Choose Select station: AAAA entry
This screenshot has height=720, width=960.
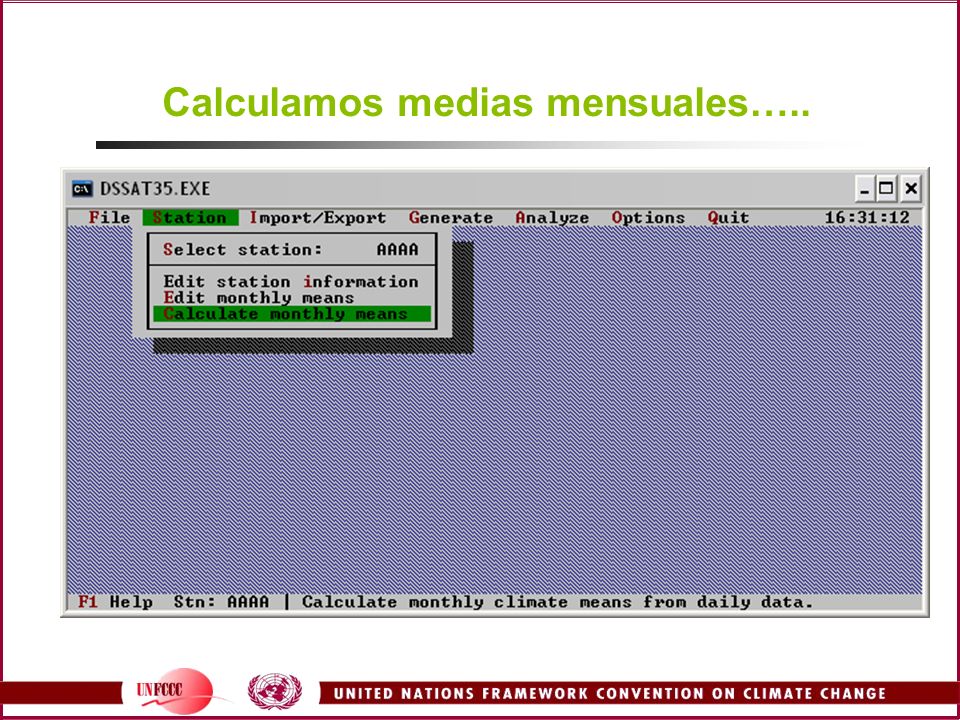(x=291, y=250)
